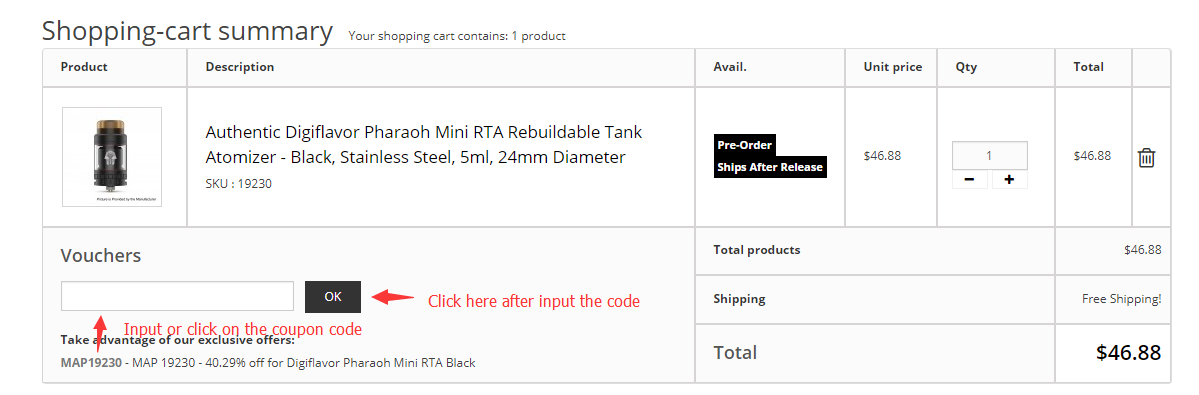Click the SKU : 19230 text

coord(239,183)
